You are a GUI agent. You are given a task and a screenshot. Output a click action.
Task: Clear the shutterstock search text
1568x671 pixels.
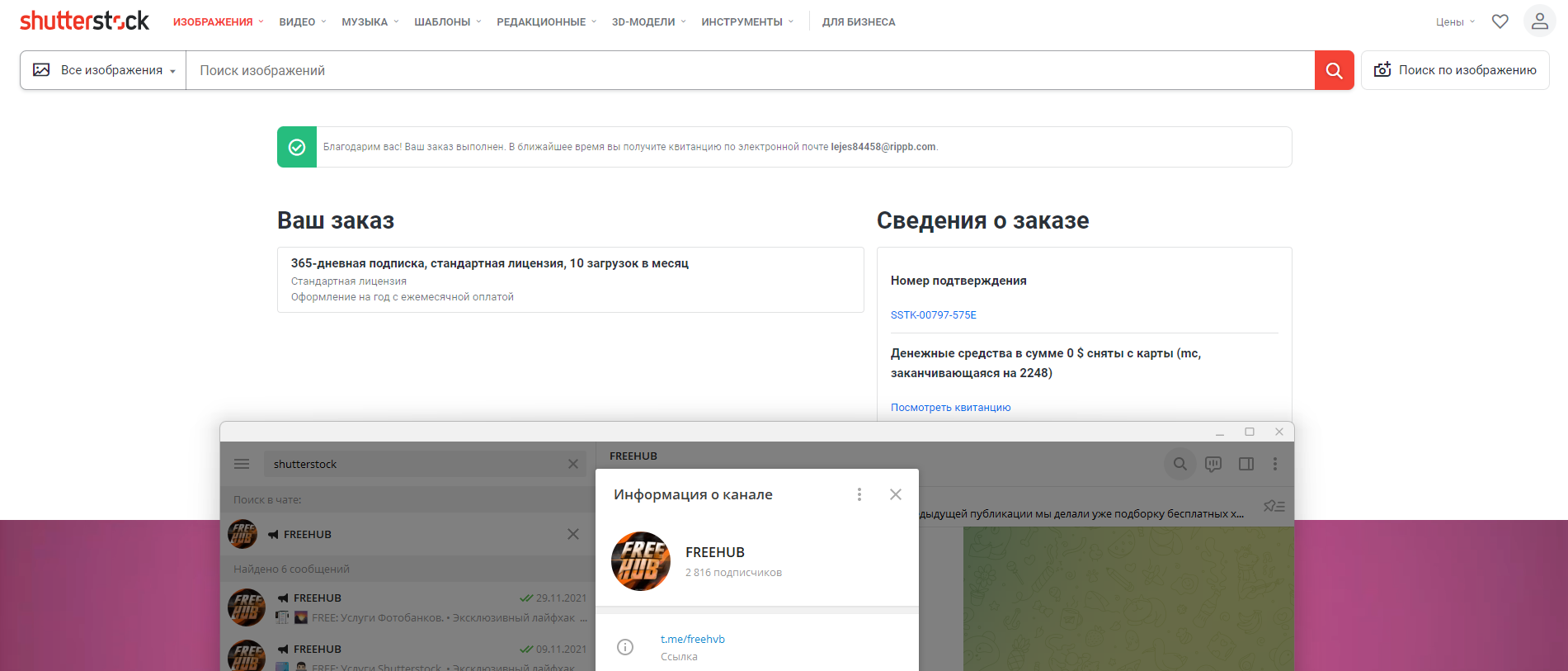(x=573, y=464)
